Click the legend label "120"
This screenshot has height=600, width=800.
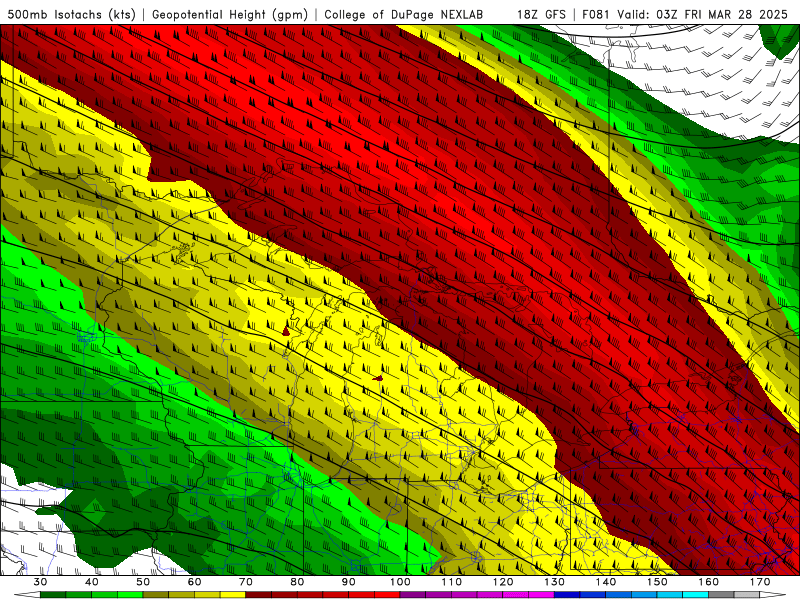pyautogui.click(x=503, y=582)
